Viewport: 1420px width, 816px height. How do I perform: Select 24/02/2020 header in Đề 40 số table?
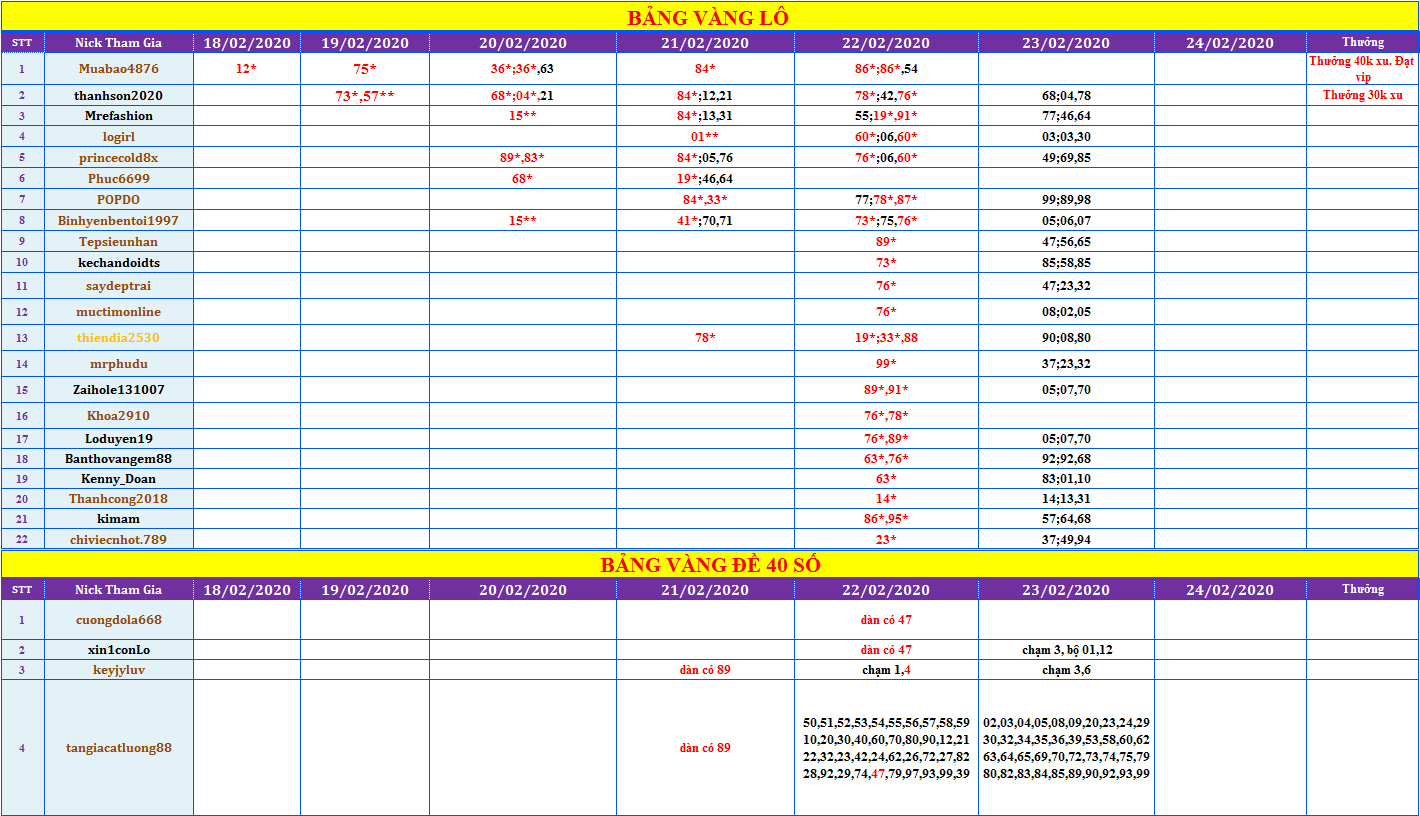coord(1230,590)
